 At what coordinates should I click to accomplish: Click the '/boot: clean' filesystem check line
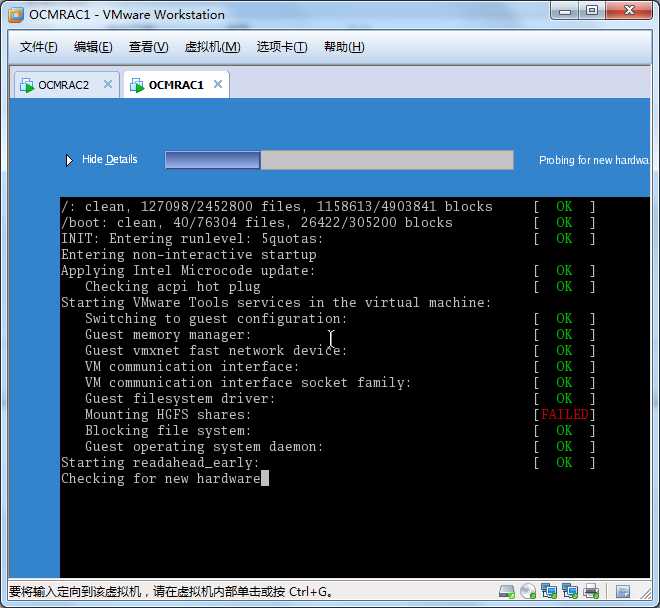(x=257, y=223)
